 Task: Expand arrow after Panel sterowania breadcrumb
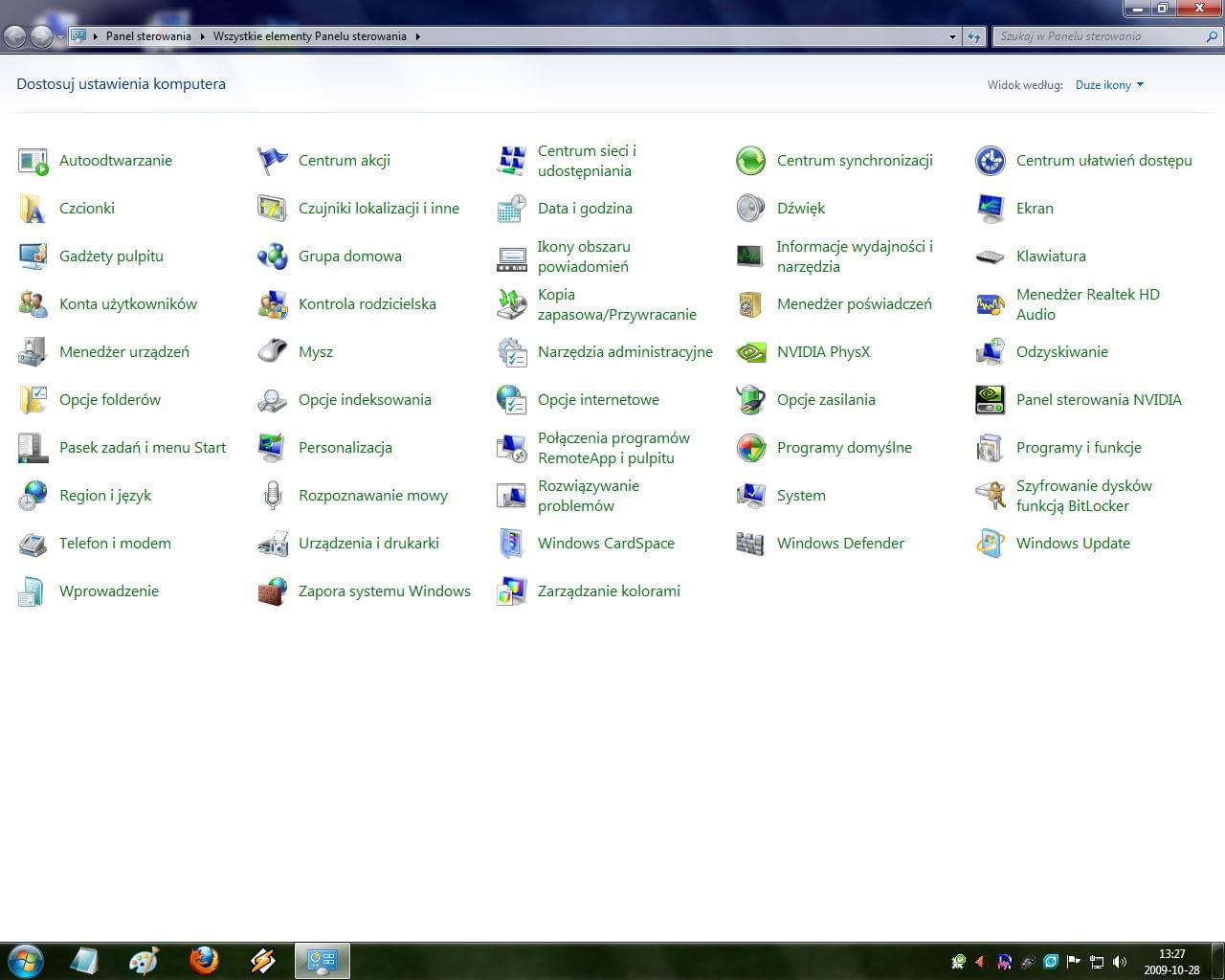coord(202,36)
